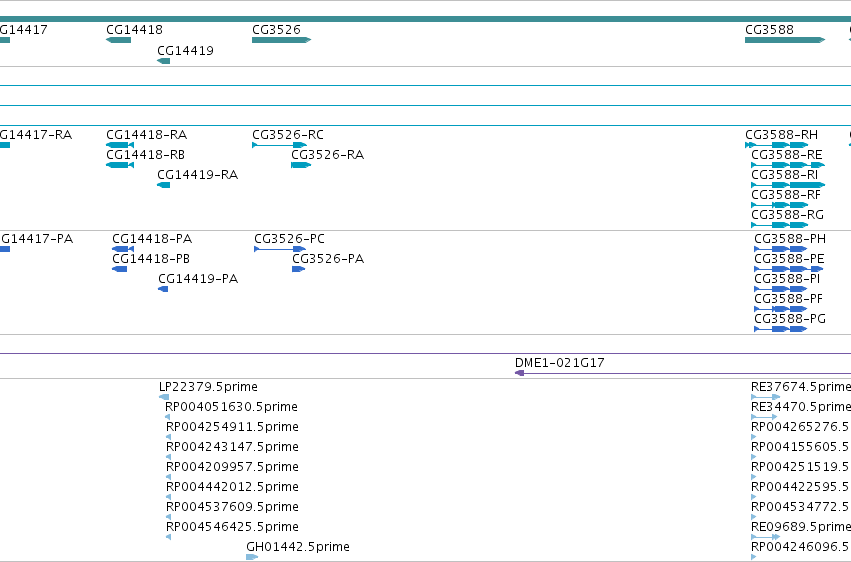Select protein CG14418-PA
The height and width of the screenshot is (562, 851).
tap(123, 249)
